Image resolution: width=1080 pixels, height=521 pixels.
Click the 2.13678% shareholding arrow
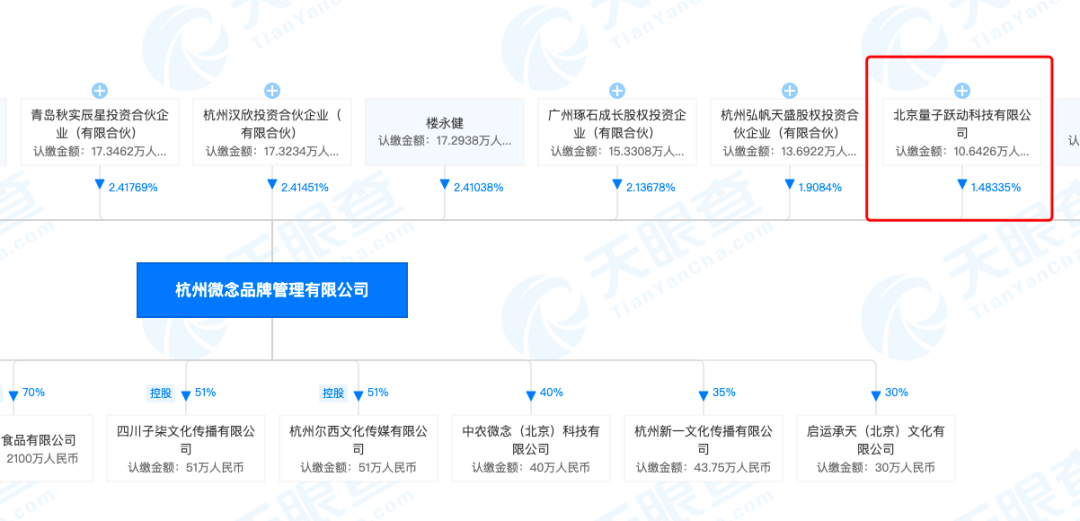643,187
